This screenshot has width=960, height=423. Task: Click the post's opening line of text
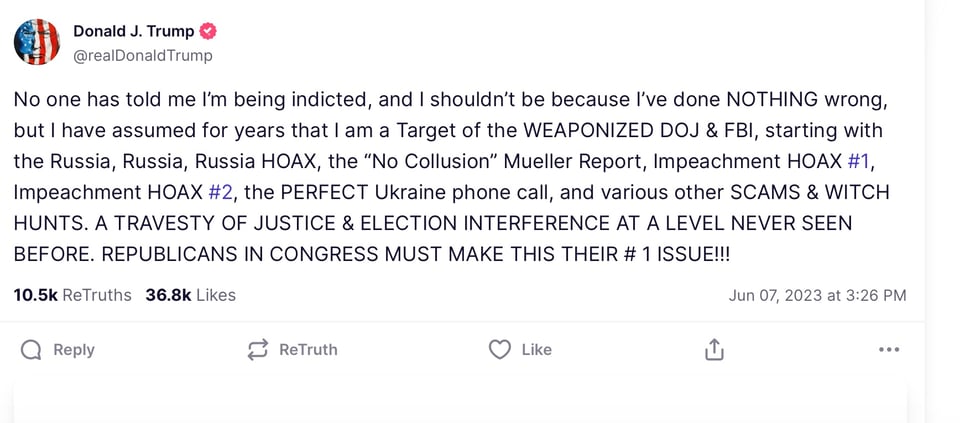tap(450, 100)
